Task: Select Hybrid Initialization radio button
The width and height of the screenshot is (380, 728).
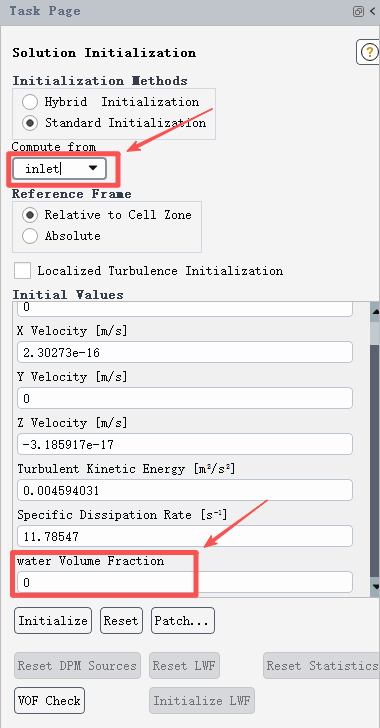Action: pyautogui.click(x=30, y=102)
